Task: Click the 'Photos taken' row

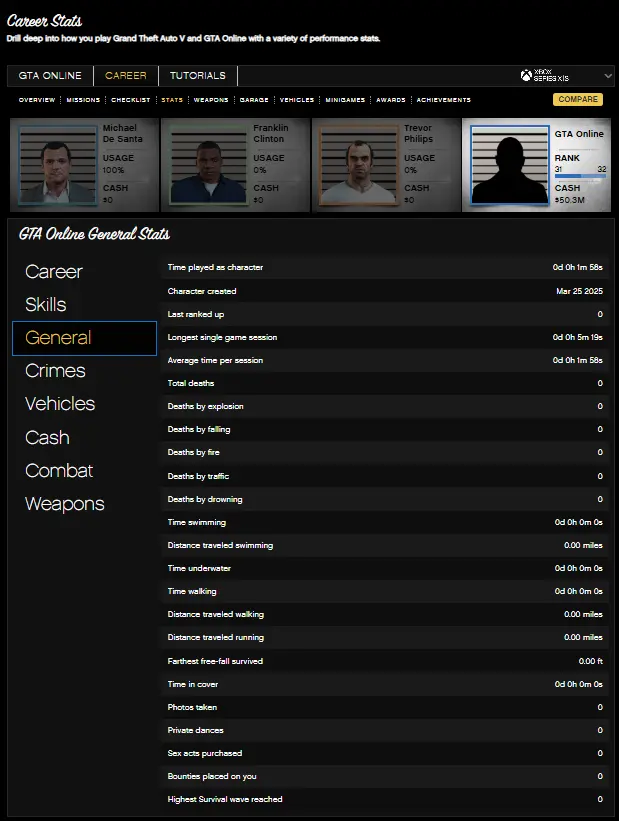Action: [x=385, y=707]
